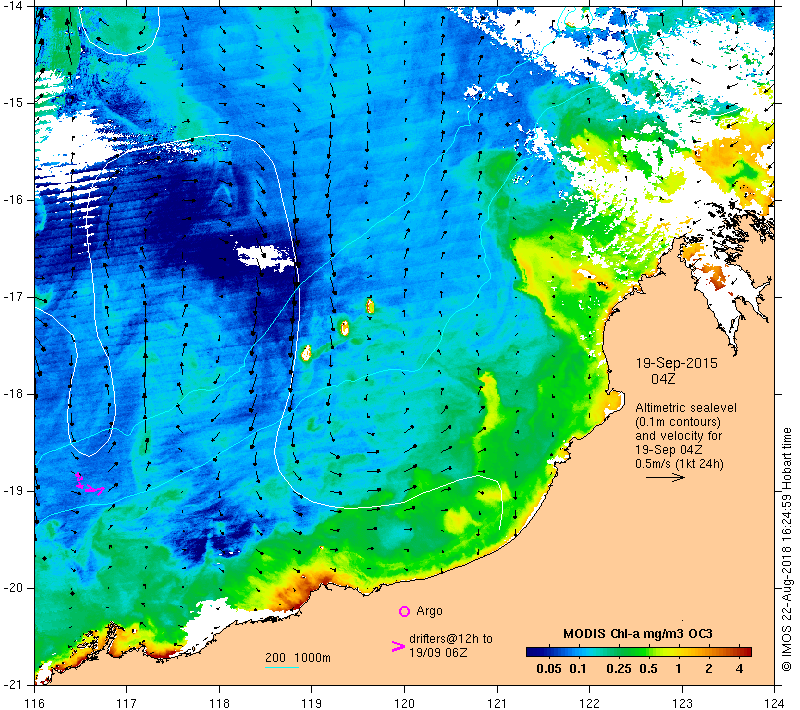Click the colorbar value '0.05'
800x710 pixels.
coord(549,669)
